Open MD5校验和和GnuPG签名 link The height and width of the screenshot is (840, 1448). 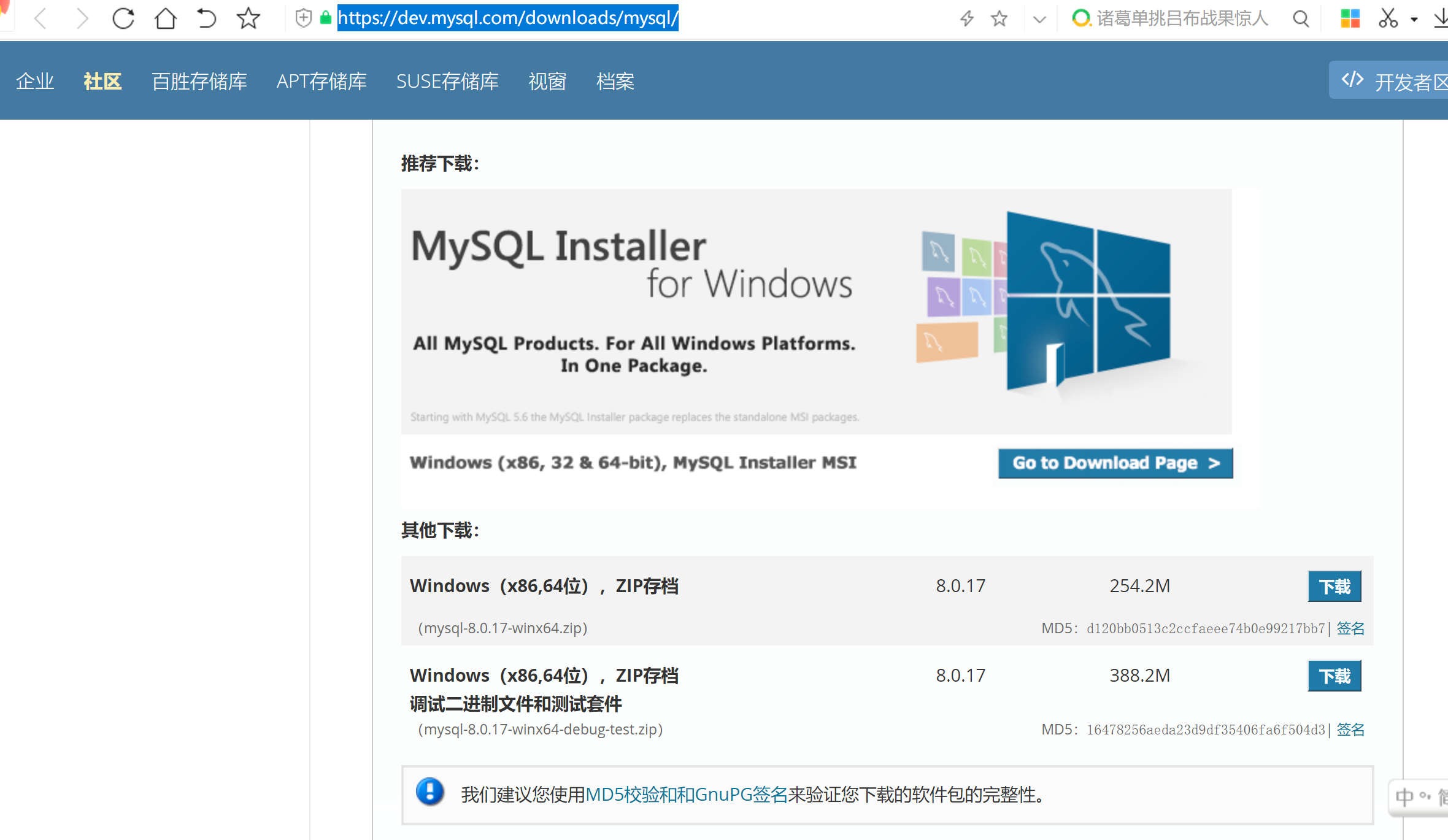tap(686, 795)
